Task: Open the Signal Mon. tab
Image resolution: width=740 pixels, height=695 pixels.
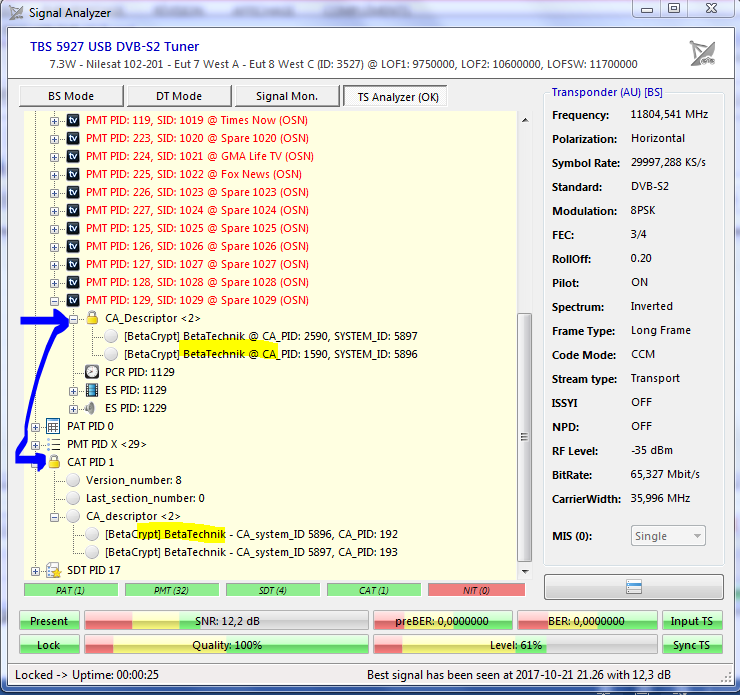Action: [285, 96]
